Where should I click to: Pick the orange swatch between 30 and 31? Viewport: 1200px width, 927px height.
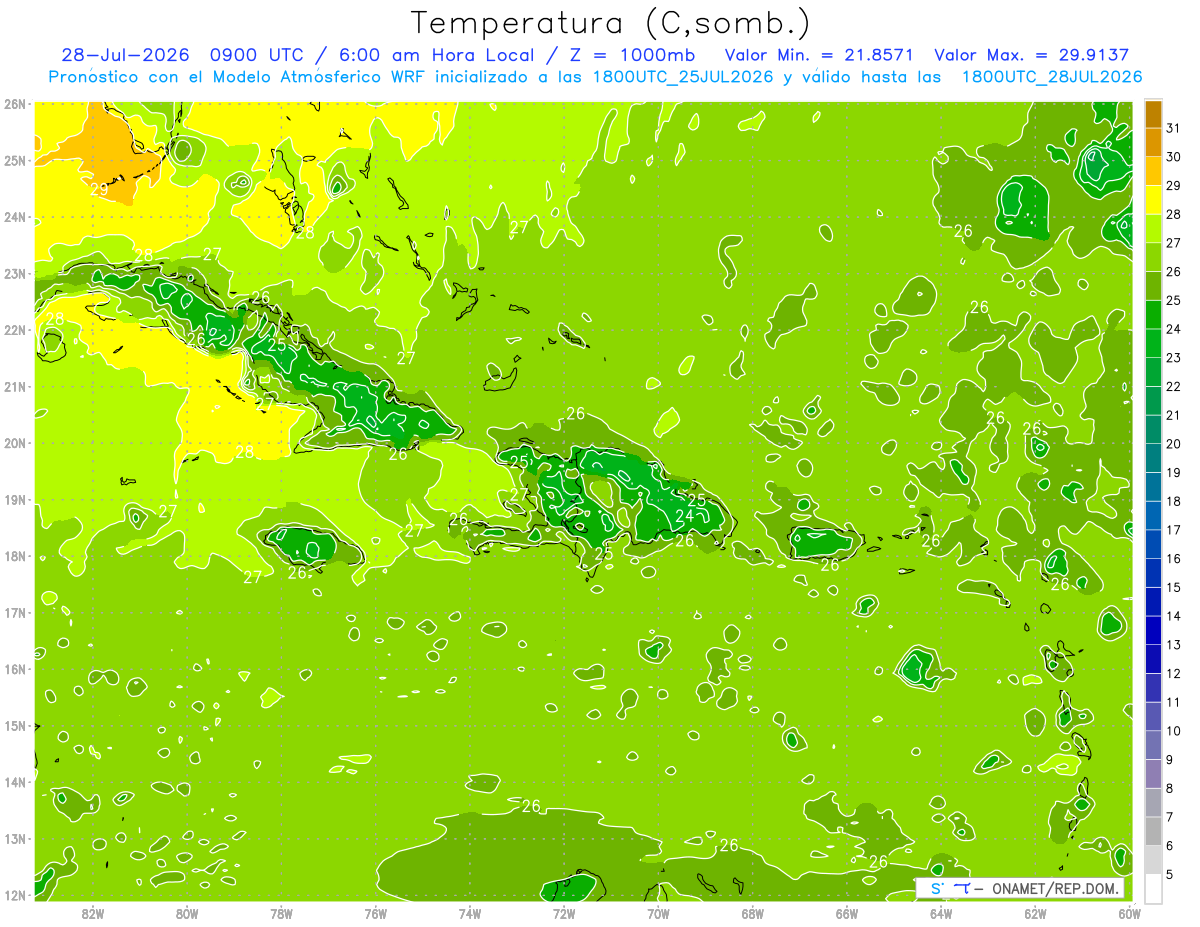[1153, 143]
